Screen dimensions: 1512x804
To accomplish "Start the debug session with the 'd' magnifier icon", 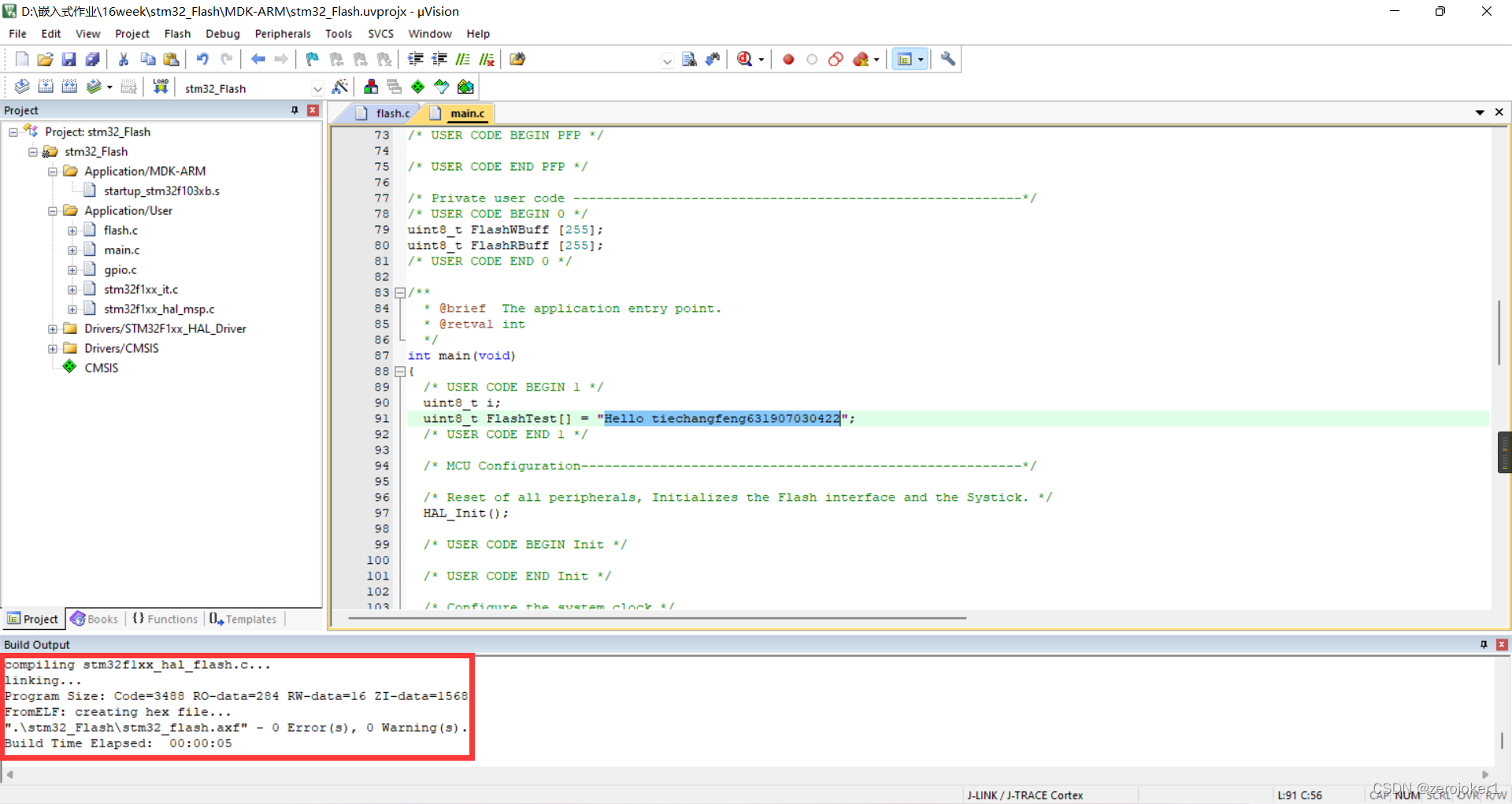I will click(x=744, y=59).
